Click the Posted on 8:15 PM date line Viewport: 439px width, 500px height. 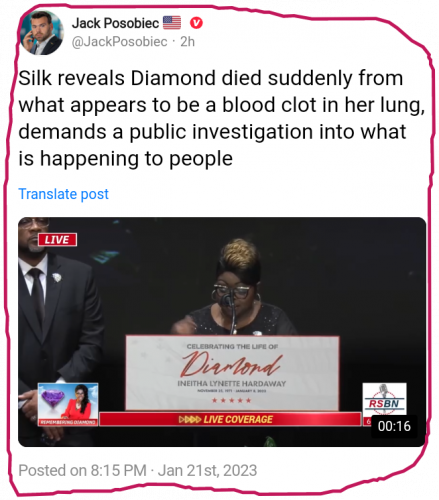pos(138,470)
